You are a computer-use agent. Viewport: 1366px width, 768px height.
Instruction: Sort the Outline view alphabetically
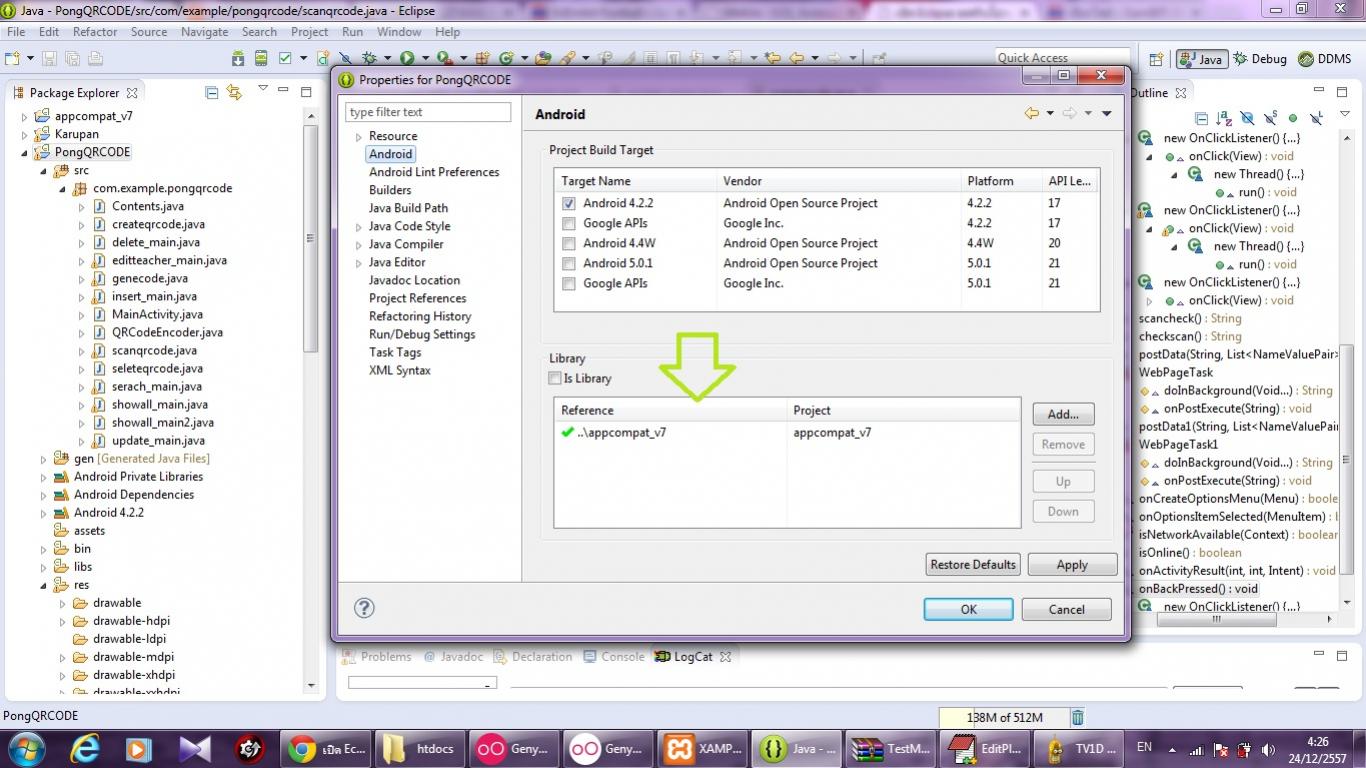[x=1224, y=118]
